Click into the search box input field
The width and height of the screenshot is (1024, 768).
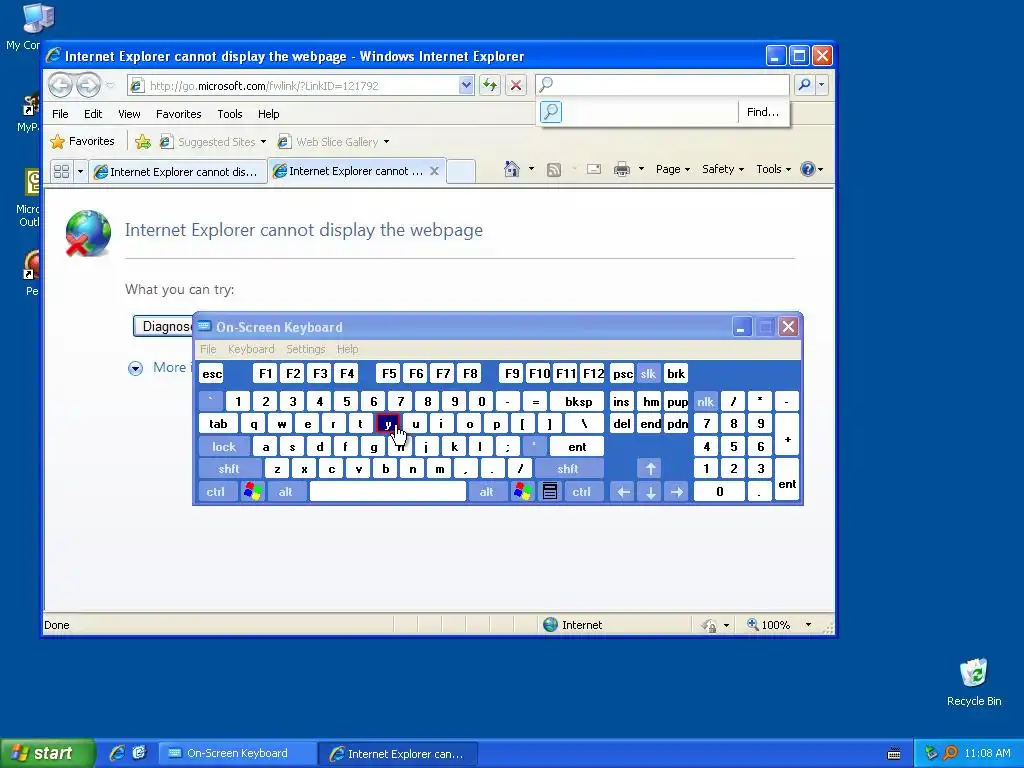pyautogui.click(x=662, y=84)
